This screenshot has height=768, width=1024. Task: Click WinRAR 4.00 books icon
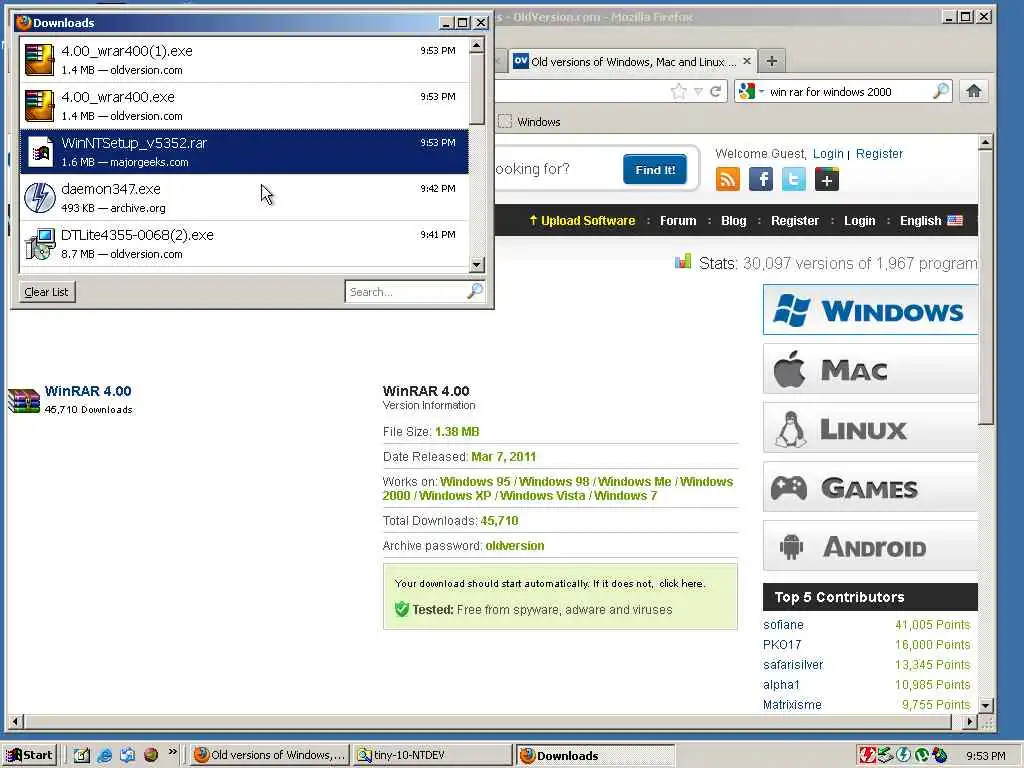tap(24, 400)
